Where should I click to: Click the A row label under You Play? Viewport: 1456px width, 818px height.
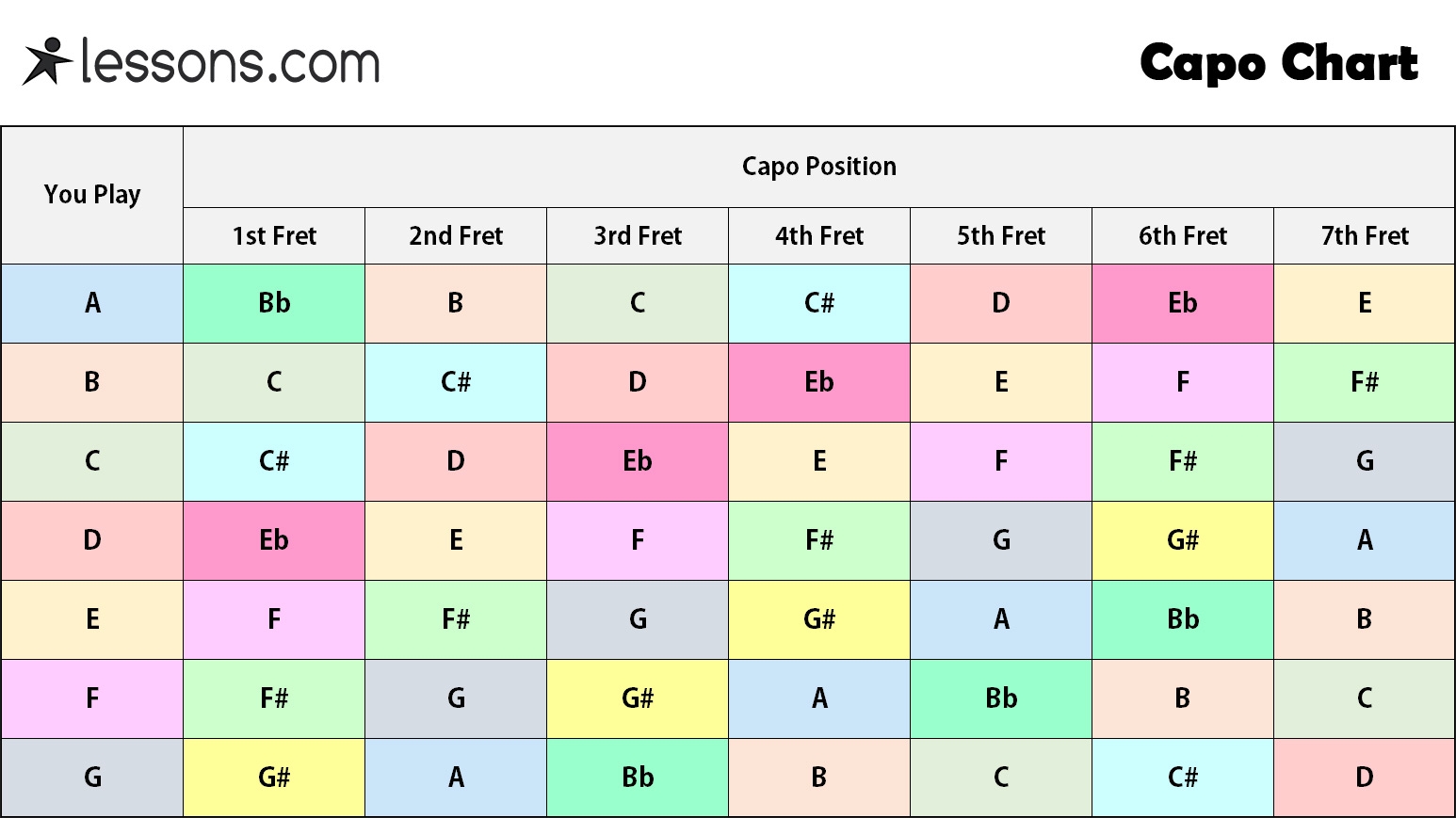(x=92, y=303)
